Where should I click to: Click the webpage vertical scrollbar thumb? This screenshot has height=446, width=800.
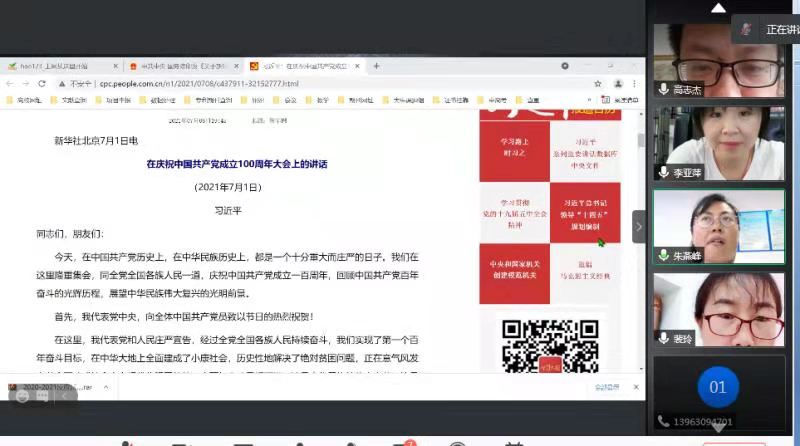pos(641,140)
